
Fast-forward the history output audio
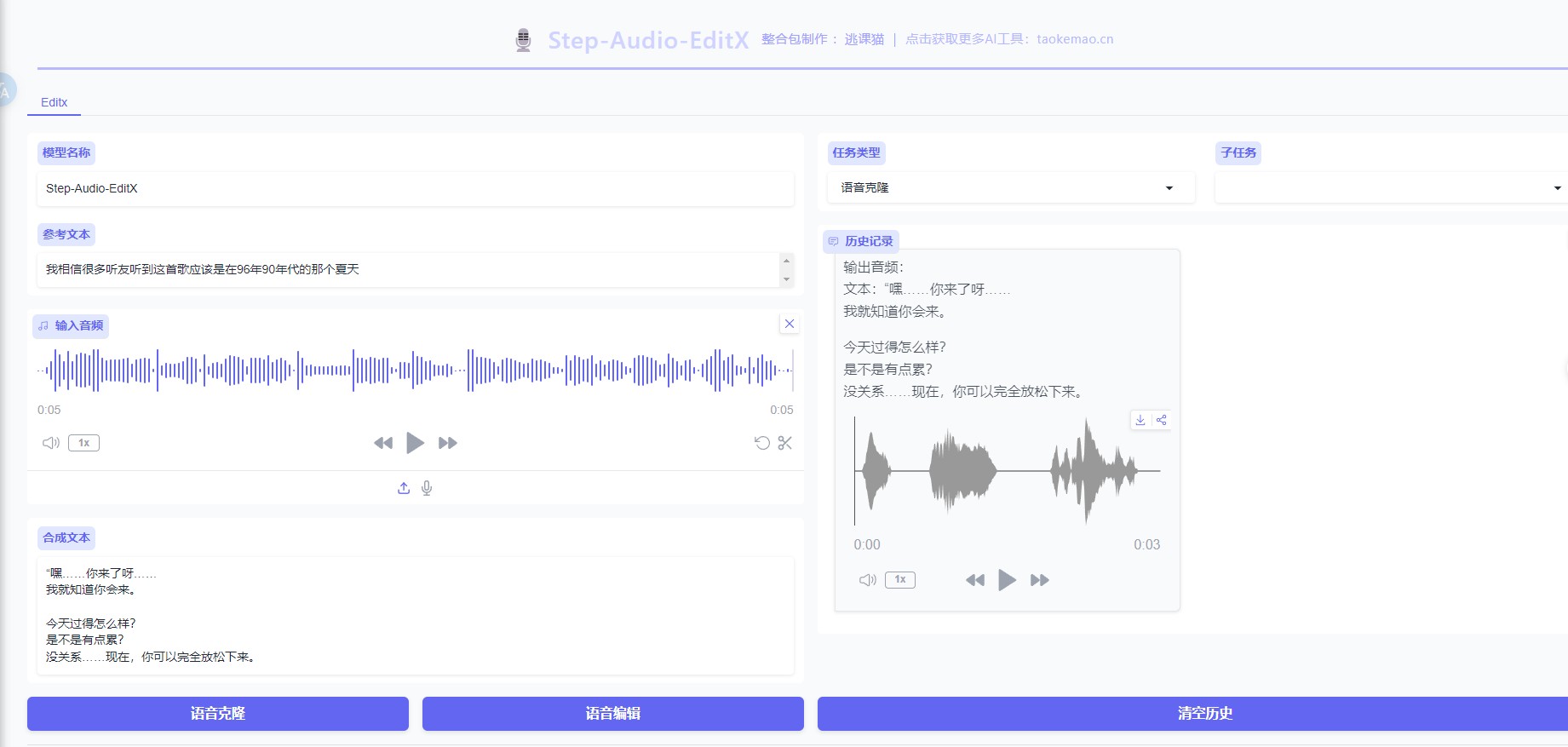pos(1040,580)
